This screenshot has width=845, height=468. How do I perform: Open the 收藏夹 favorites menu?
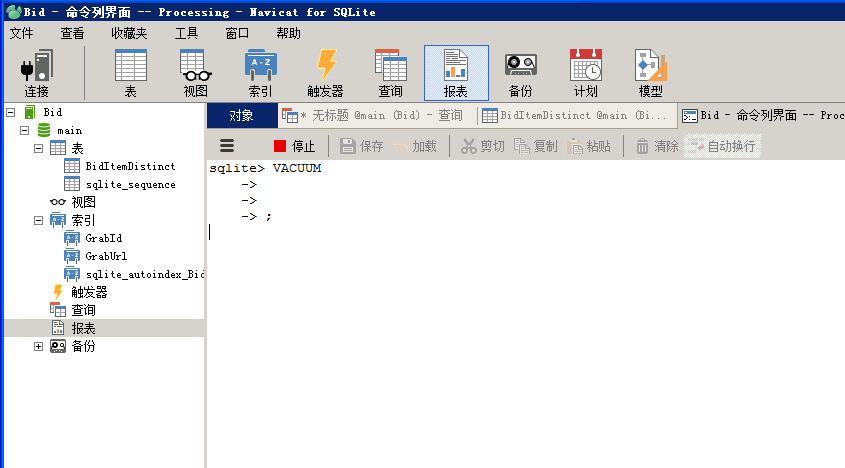coord(129,33)
